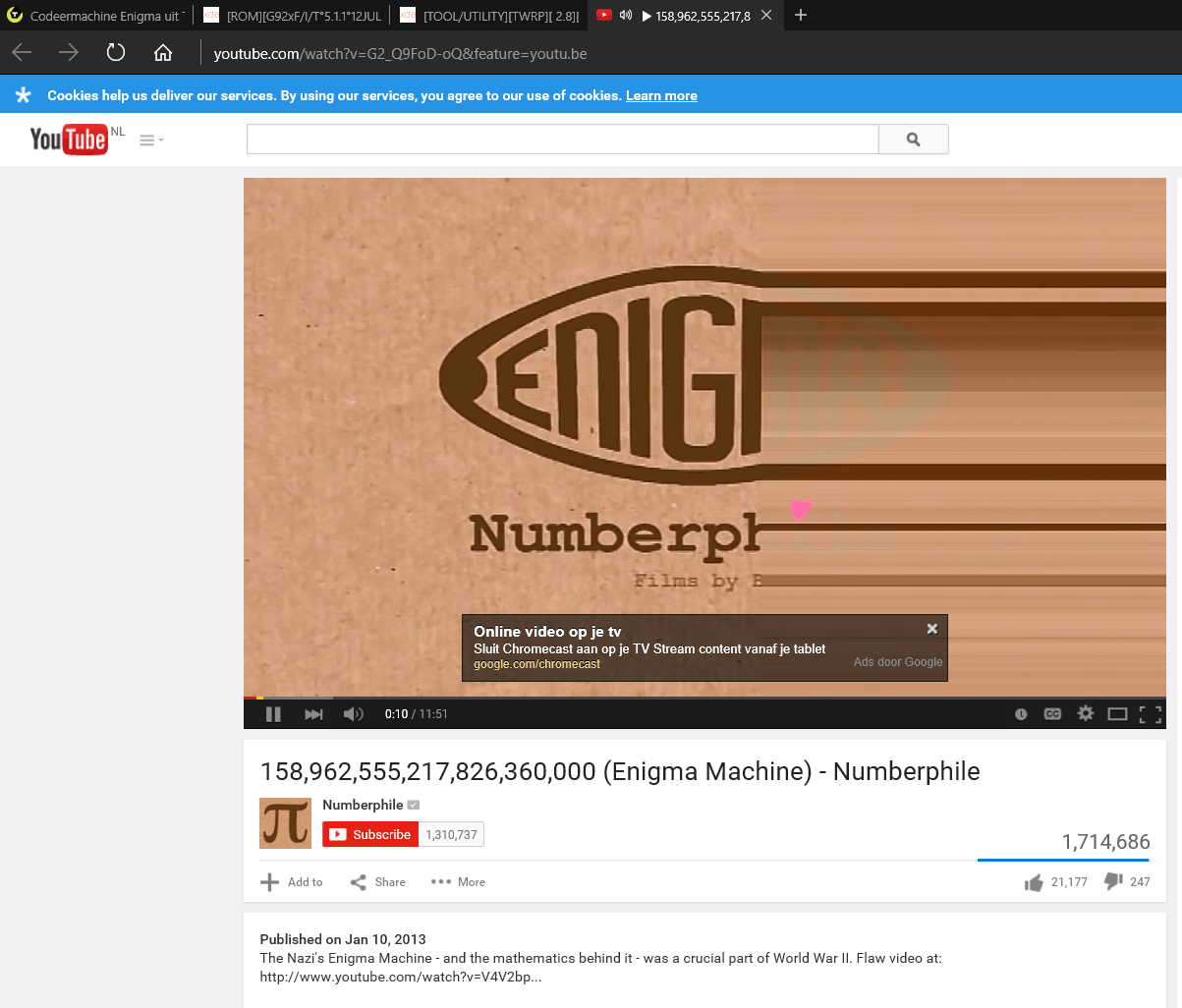Toggle closed captions CC
This screenshot has width=1182, height=1008.
click(x=1052, y=714)
